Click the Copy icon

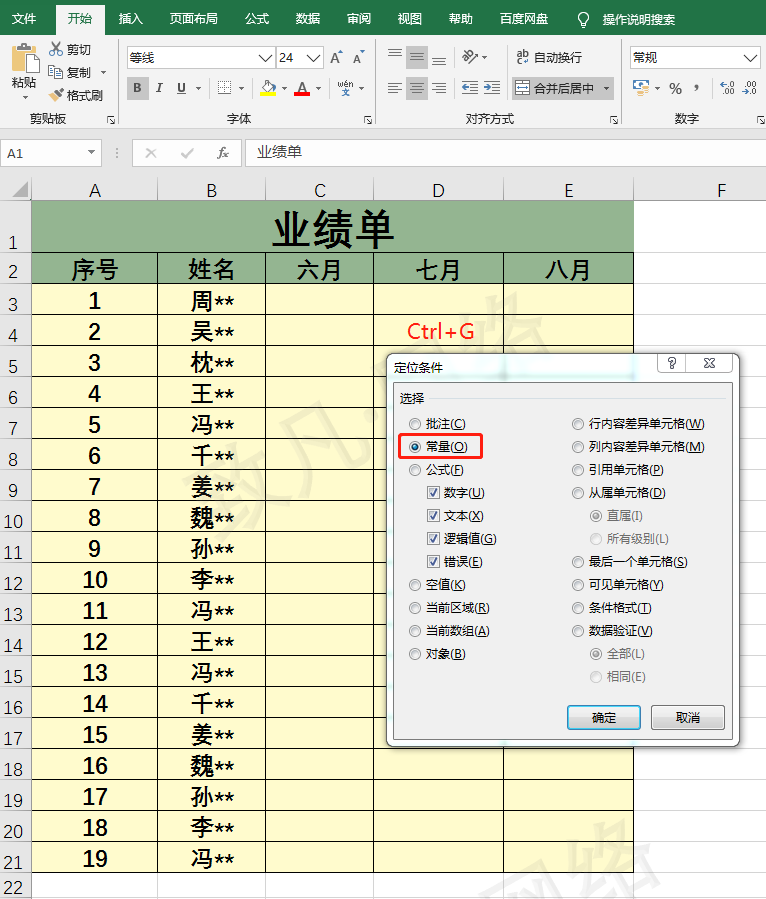tap(56, 72)
